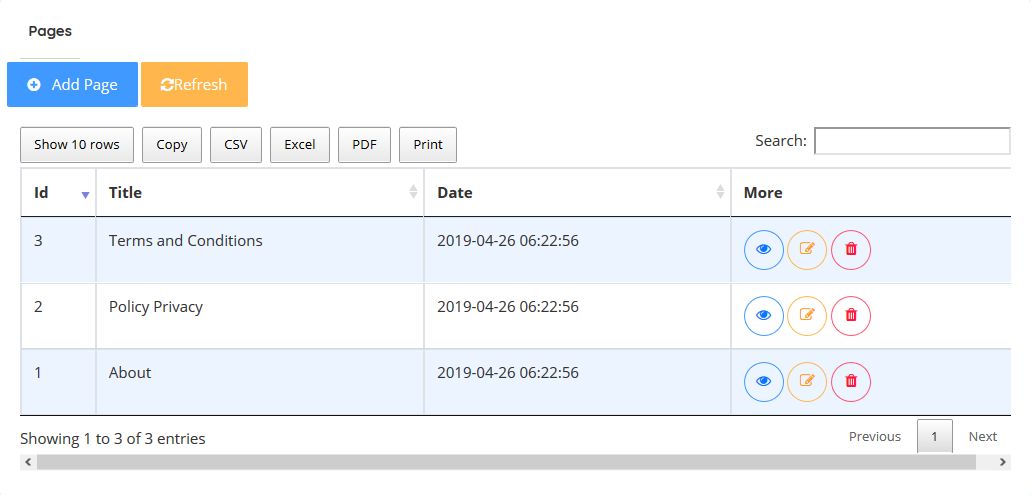Go to pagination page 1

[x=934, y=437]
